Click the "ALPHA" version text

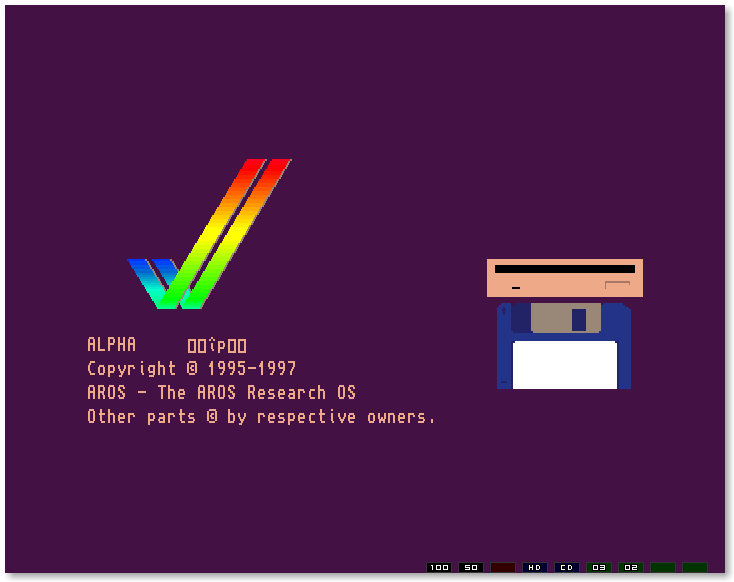pos(112,345)
